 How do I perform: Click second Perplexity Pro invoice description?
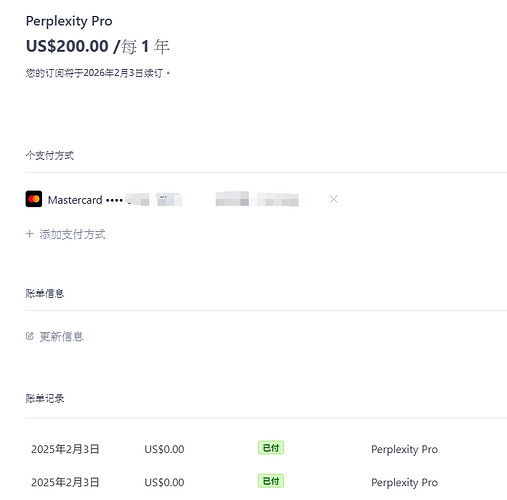(x=404, y=483)
